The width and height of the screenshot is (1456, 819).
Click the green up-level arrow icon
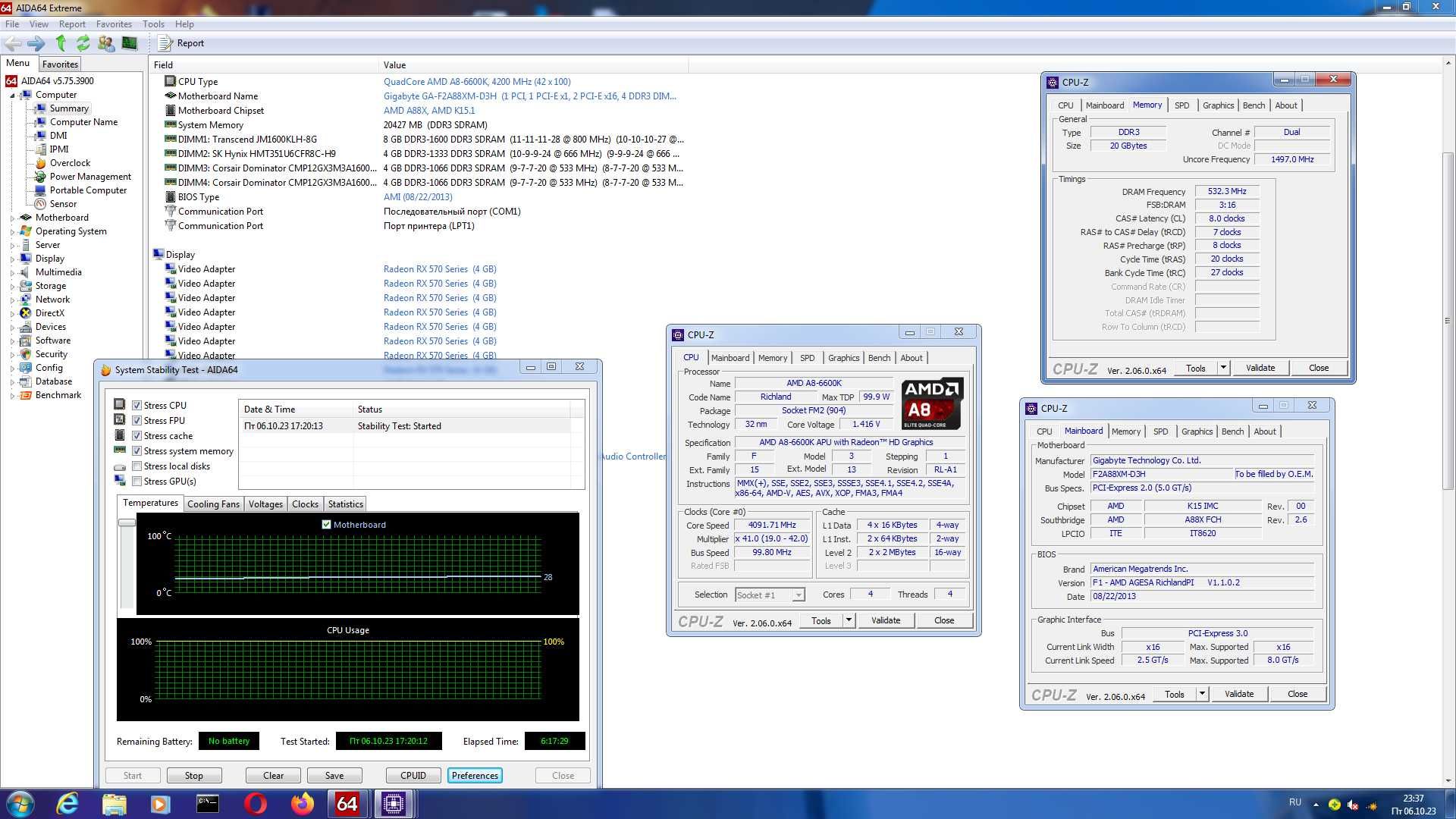tap(61, 43)
